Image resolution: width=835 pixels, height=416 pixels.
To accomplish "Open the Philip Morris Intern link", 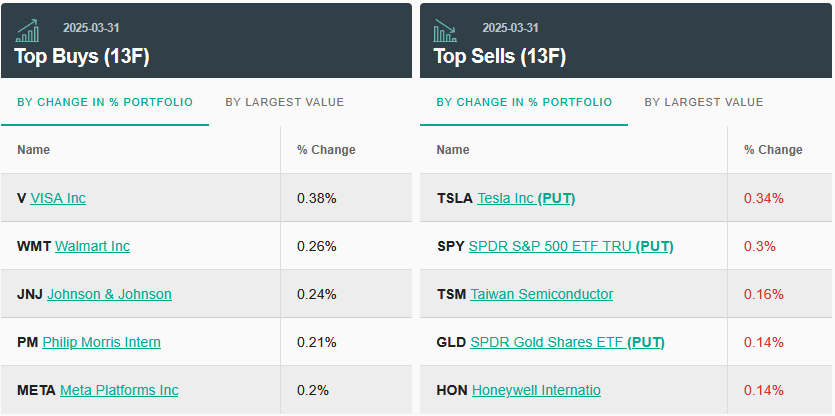I will click(x=101, y=342).
